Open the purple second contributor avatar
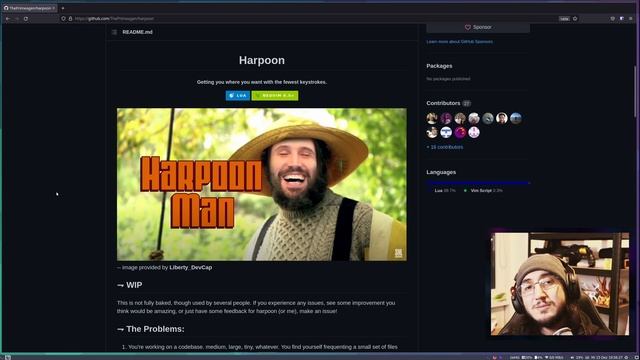 pyautogui.click(x=446, y=118)
